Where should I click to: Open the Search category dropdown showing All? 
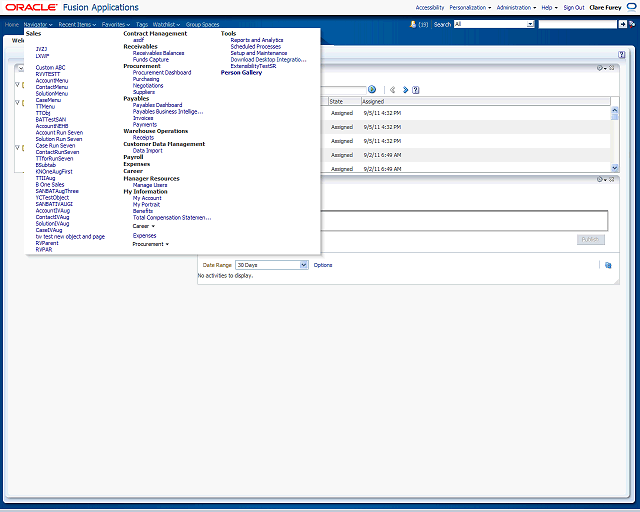pos(494,24)
